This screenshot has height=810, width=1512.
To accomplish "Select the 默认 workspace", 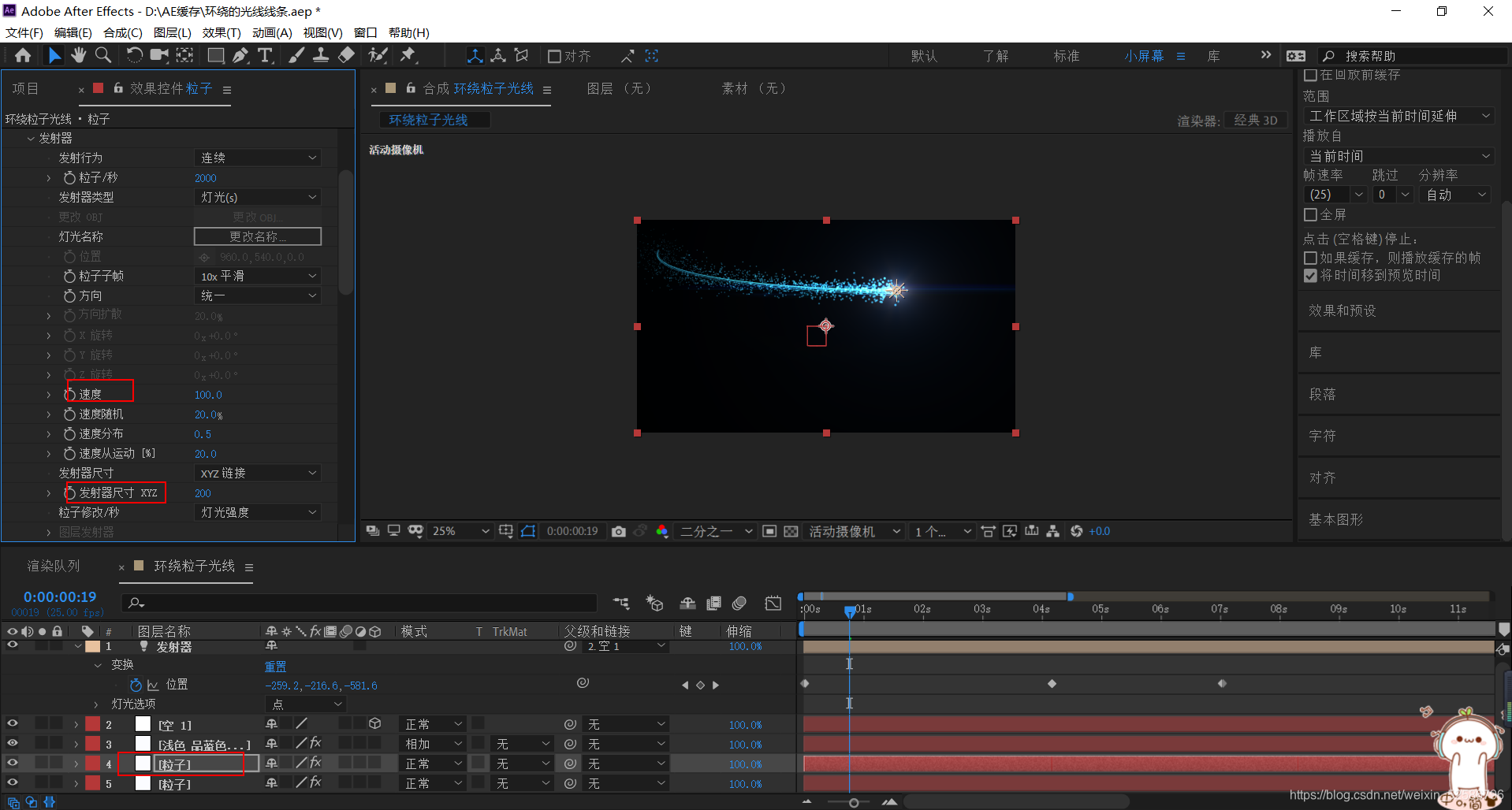I will (924, 56).
